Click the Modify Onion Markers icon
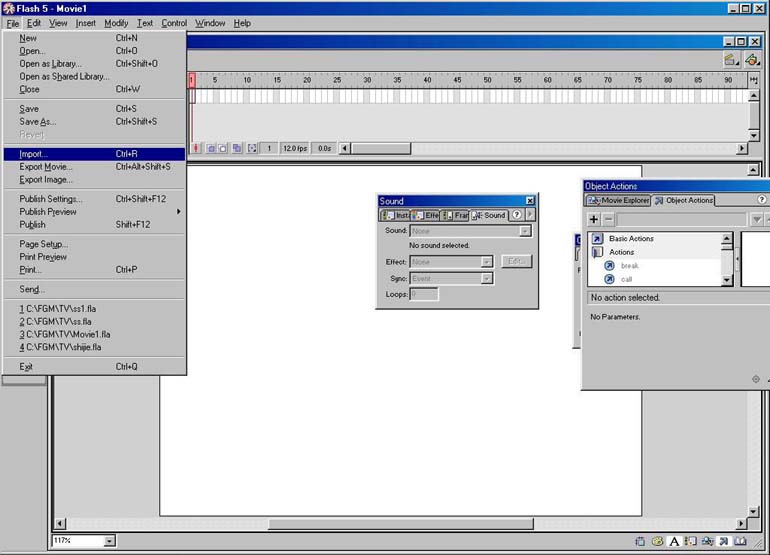This screenshot has width=770, height=555. [x=251, y=148]
